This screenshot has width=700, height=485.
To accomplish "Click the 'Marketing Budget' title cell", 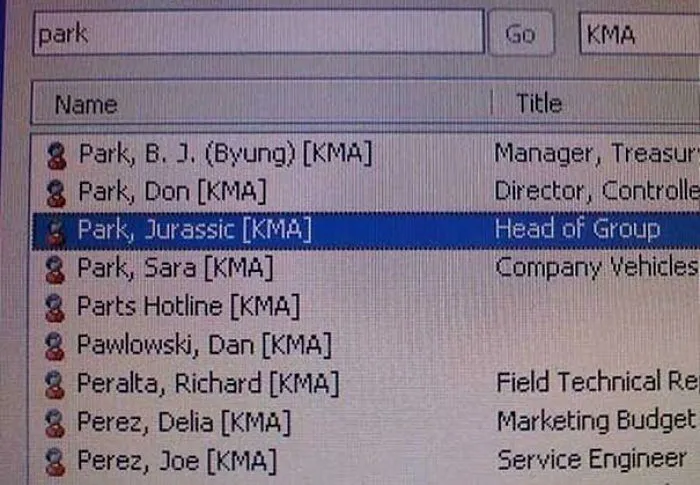I will click(596, 422).
